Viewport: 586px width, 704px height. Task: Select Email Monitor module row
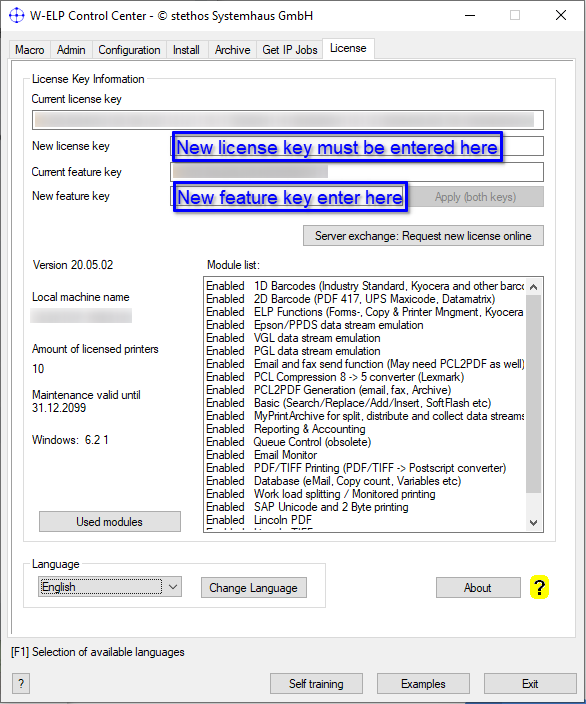(x=365, y=455)
